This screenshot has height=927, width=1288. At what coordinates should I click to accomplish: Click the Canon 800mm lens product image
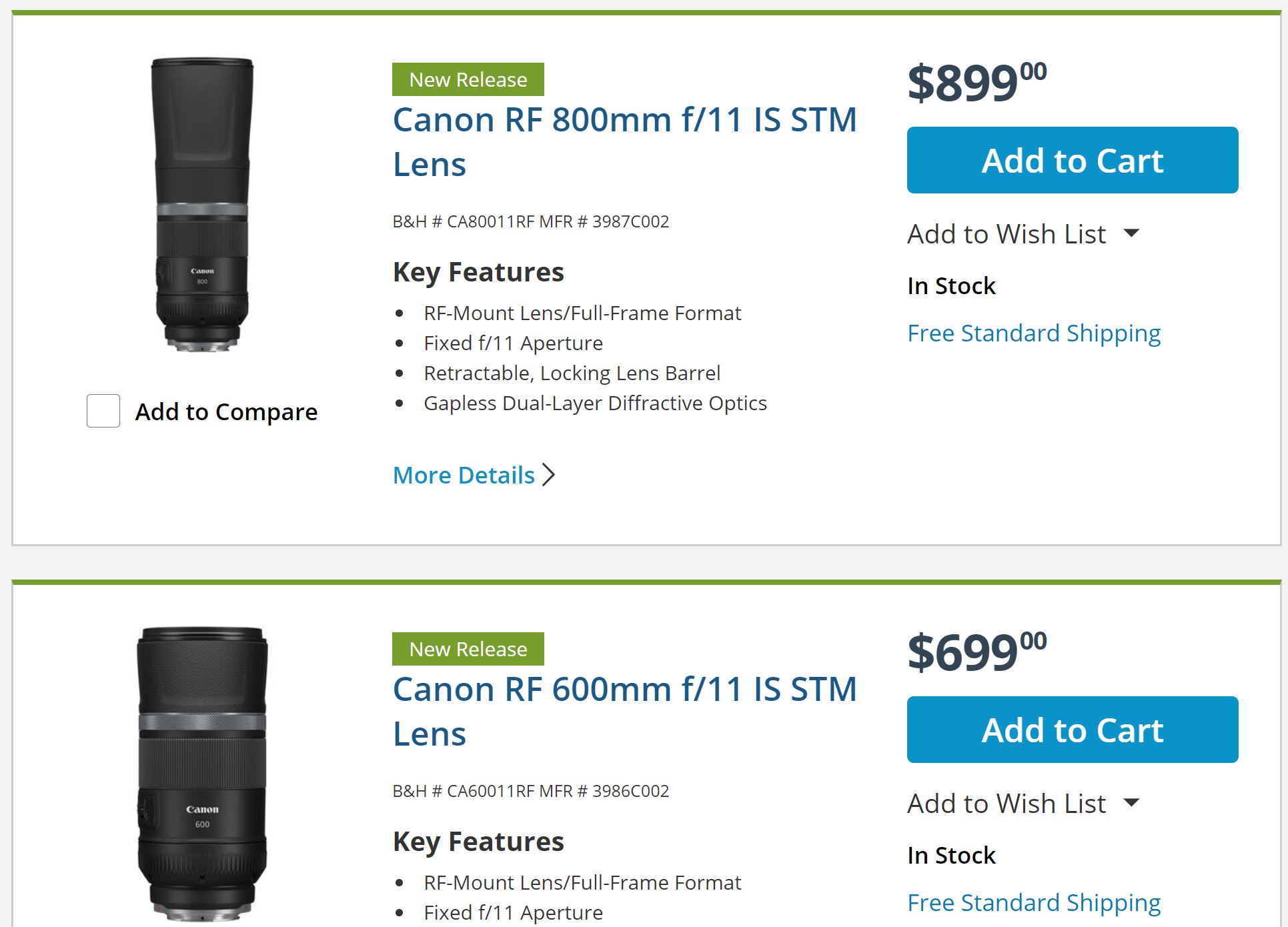point(202,205)
